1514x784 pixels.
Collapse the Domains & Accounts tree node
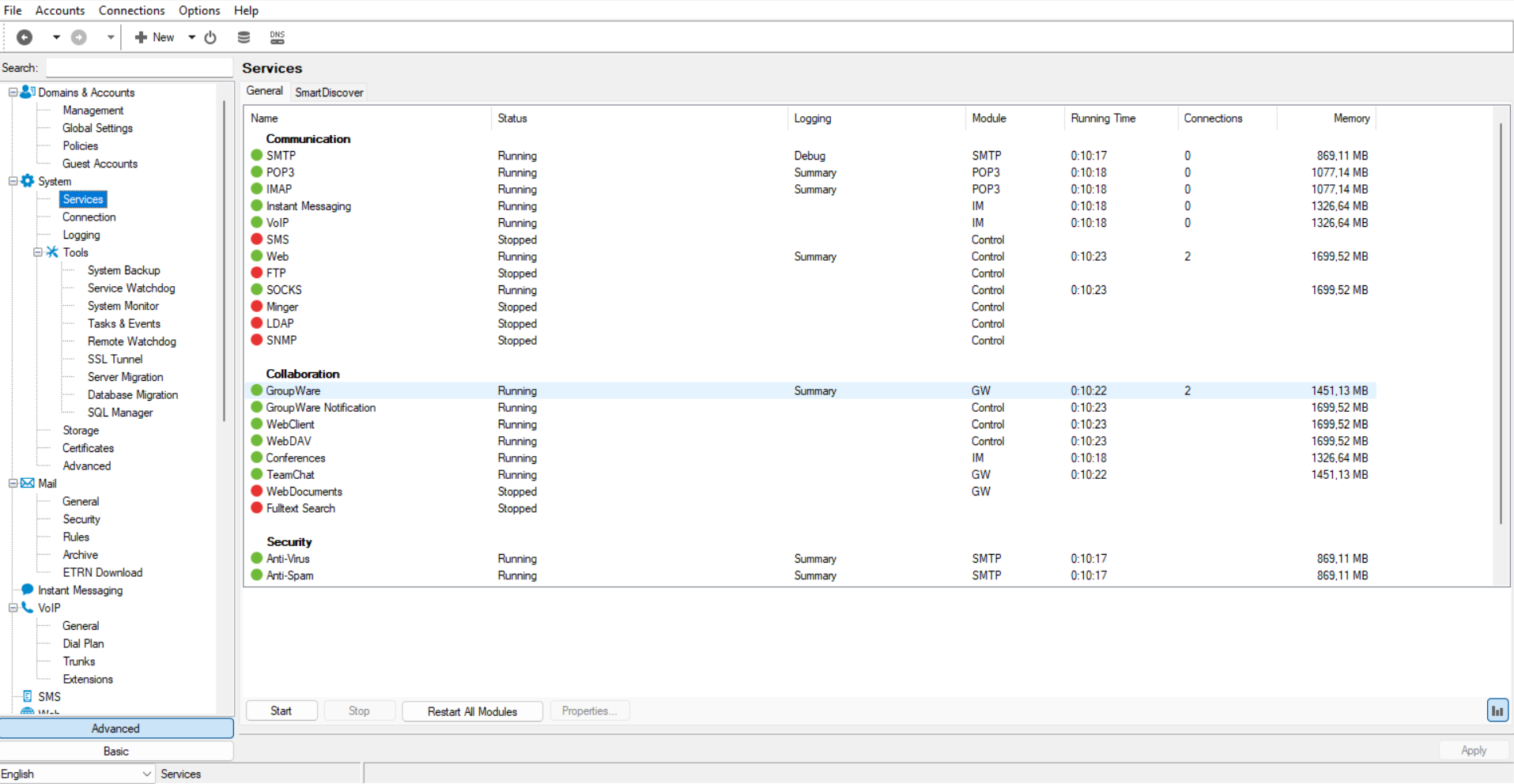point(13,92)
